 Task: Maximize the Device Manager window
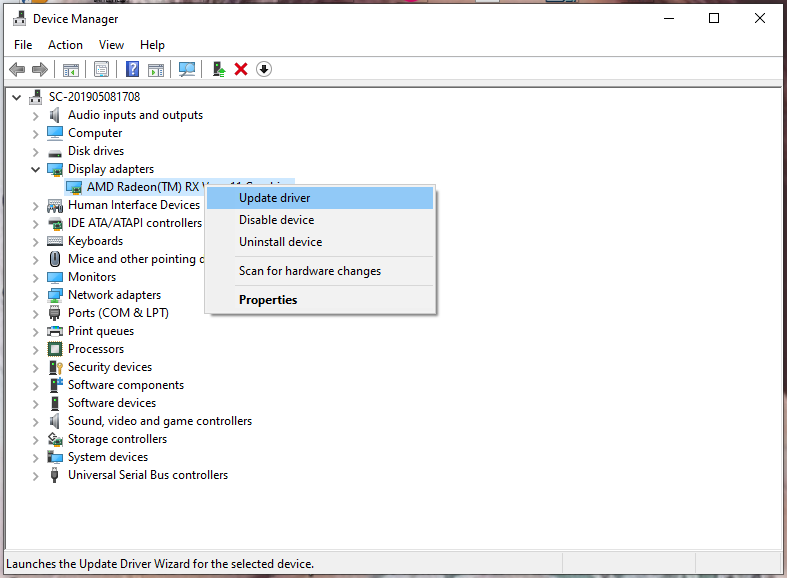click(x=714, y=19)
